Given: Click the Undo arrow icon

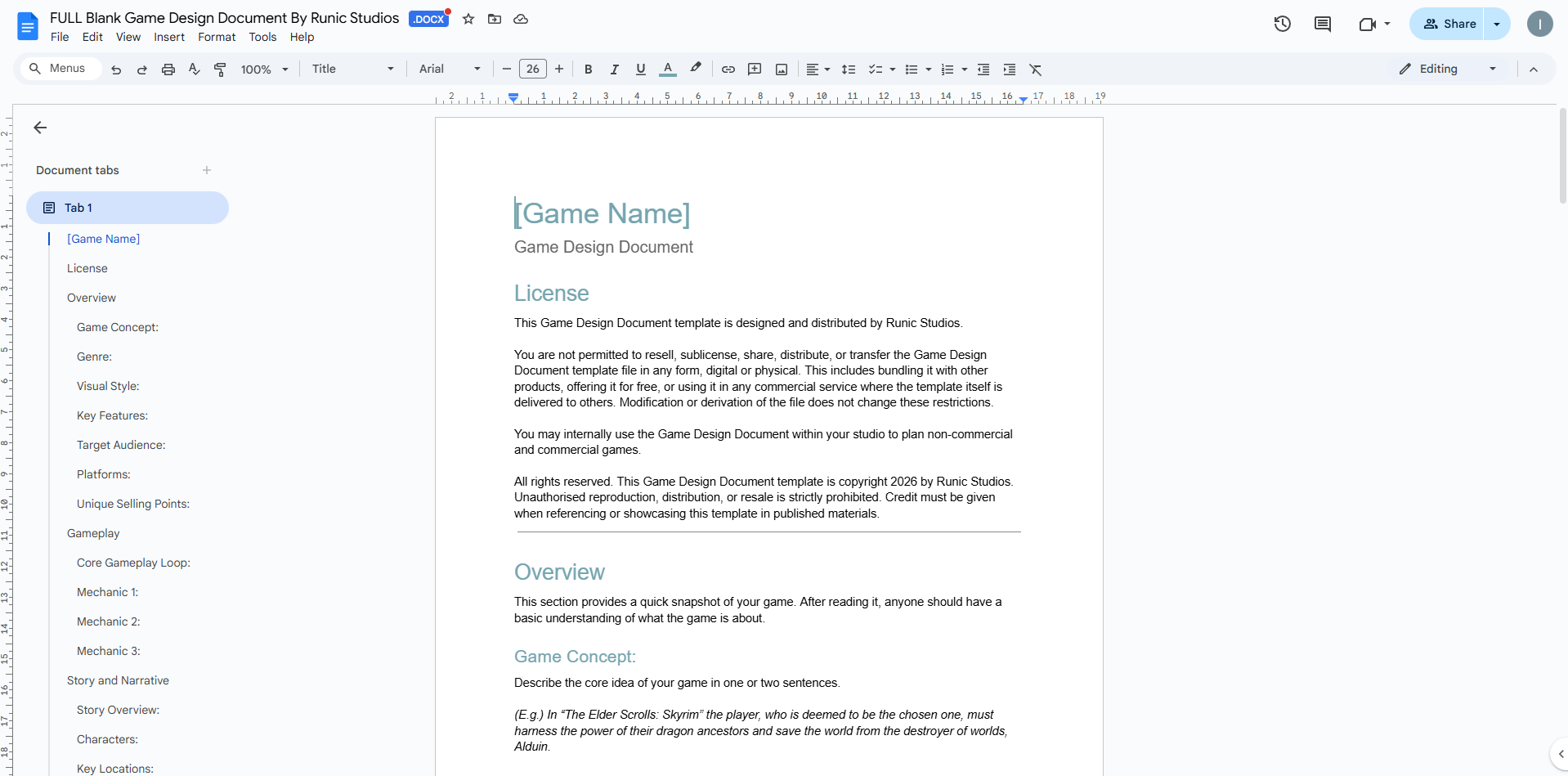Looking at the screenshot, I should (116, 70).
